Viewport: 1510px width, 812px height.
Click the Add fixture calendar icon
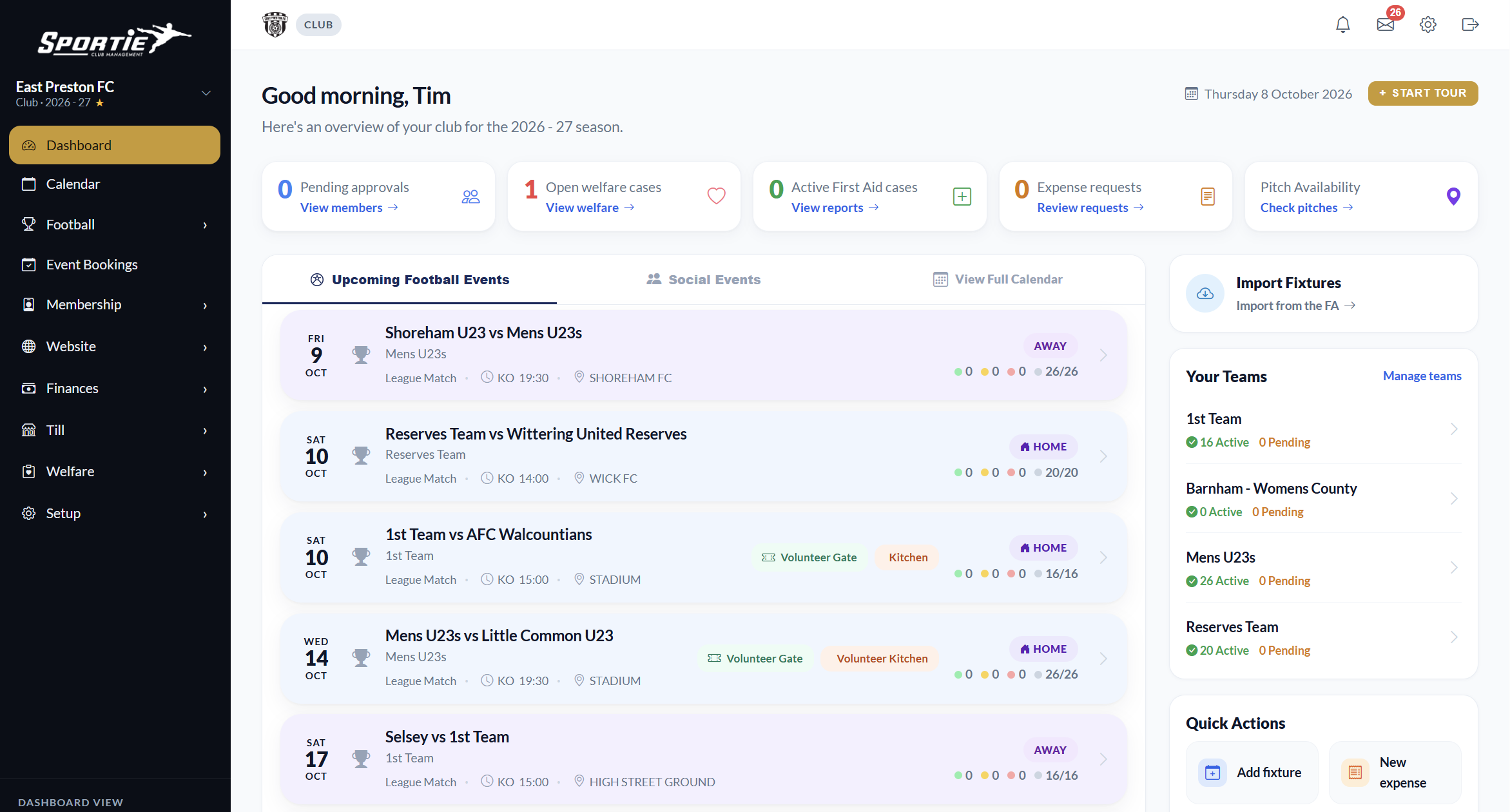coord(1212,772)
